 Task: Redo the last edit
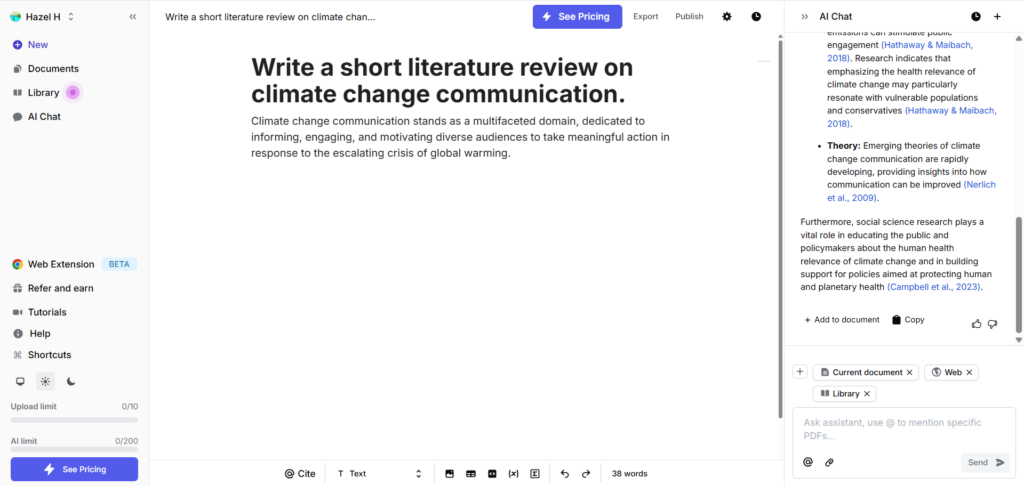586,474
